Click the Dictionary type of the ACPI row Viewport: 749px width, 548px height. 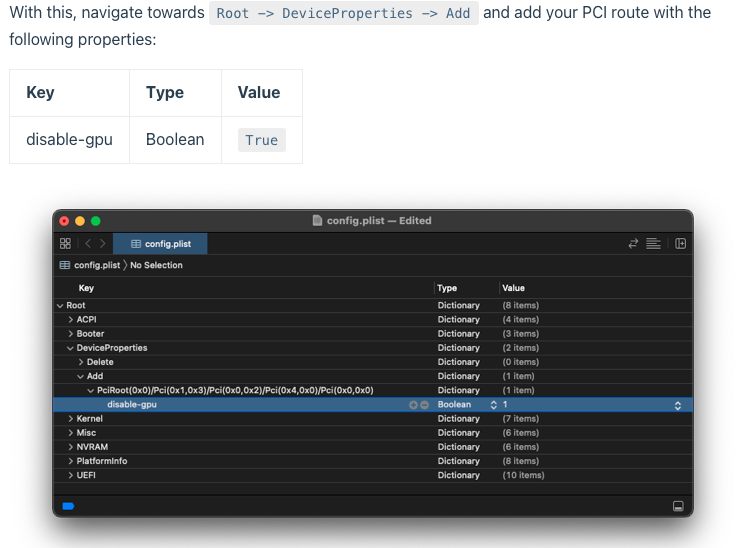coord(459,320)
